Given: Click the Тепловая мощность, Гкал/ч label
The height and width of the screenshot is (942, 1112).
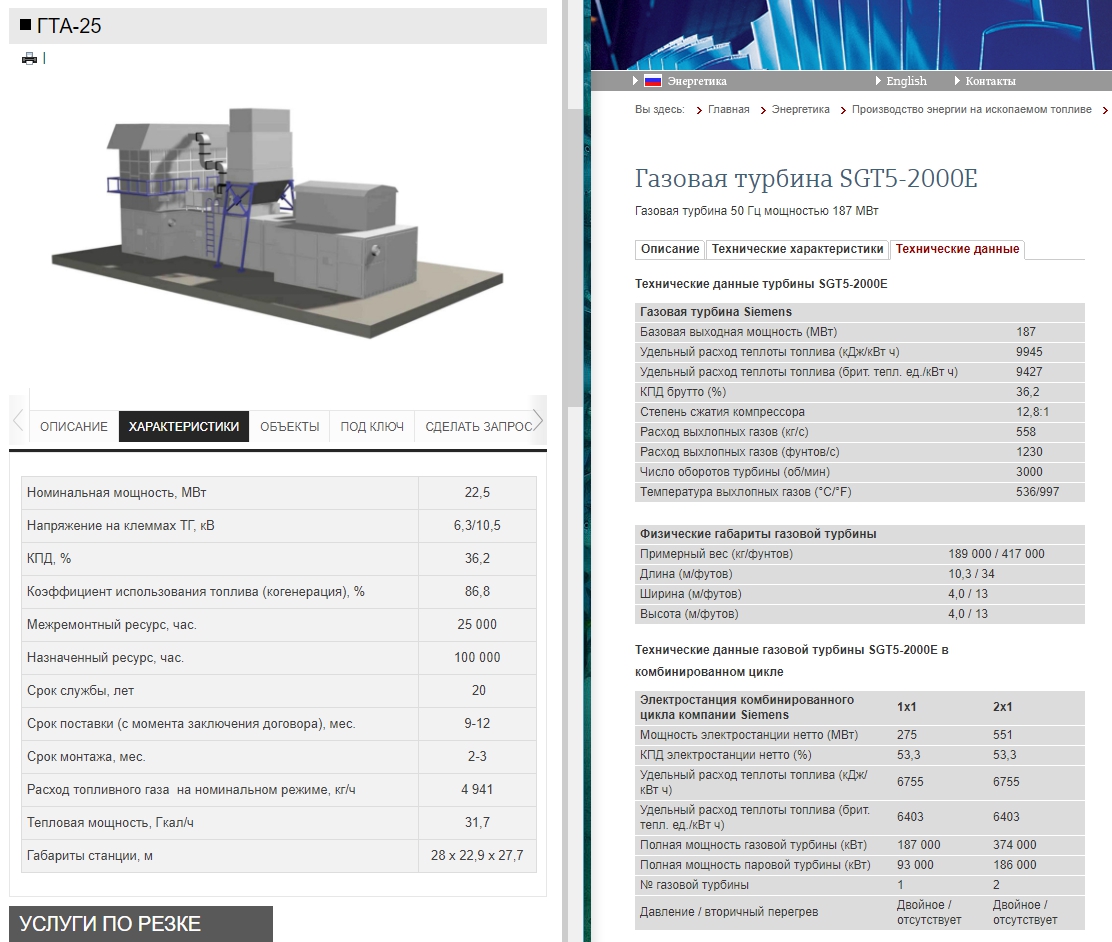Looking at the screenshot, I should point(110,822).
